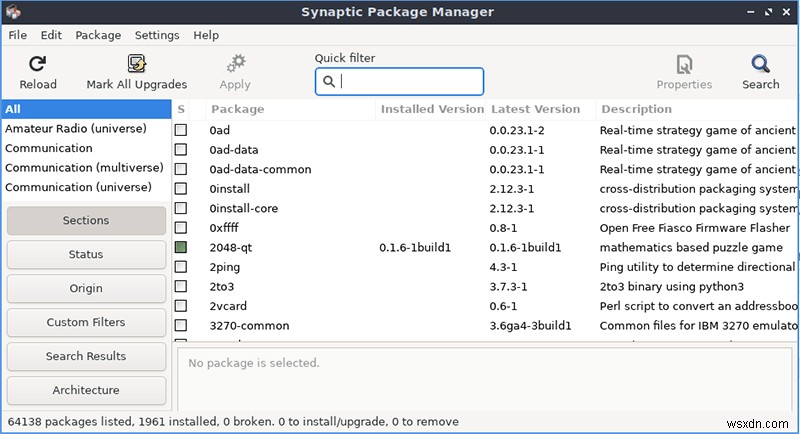Select the 0install-core package name
Viewport: 800px width, 434px height.
point(244,209)
